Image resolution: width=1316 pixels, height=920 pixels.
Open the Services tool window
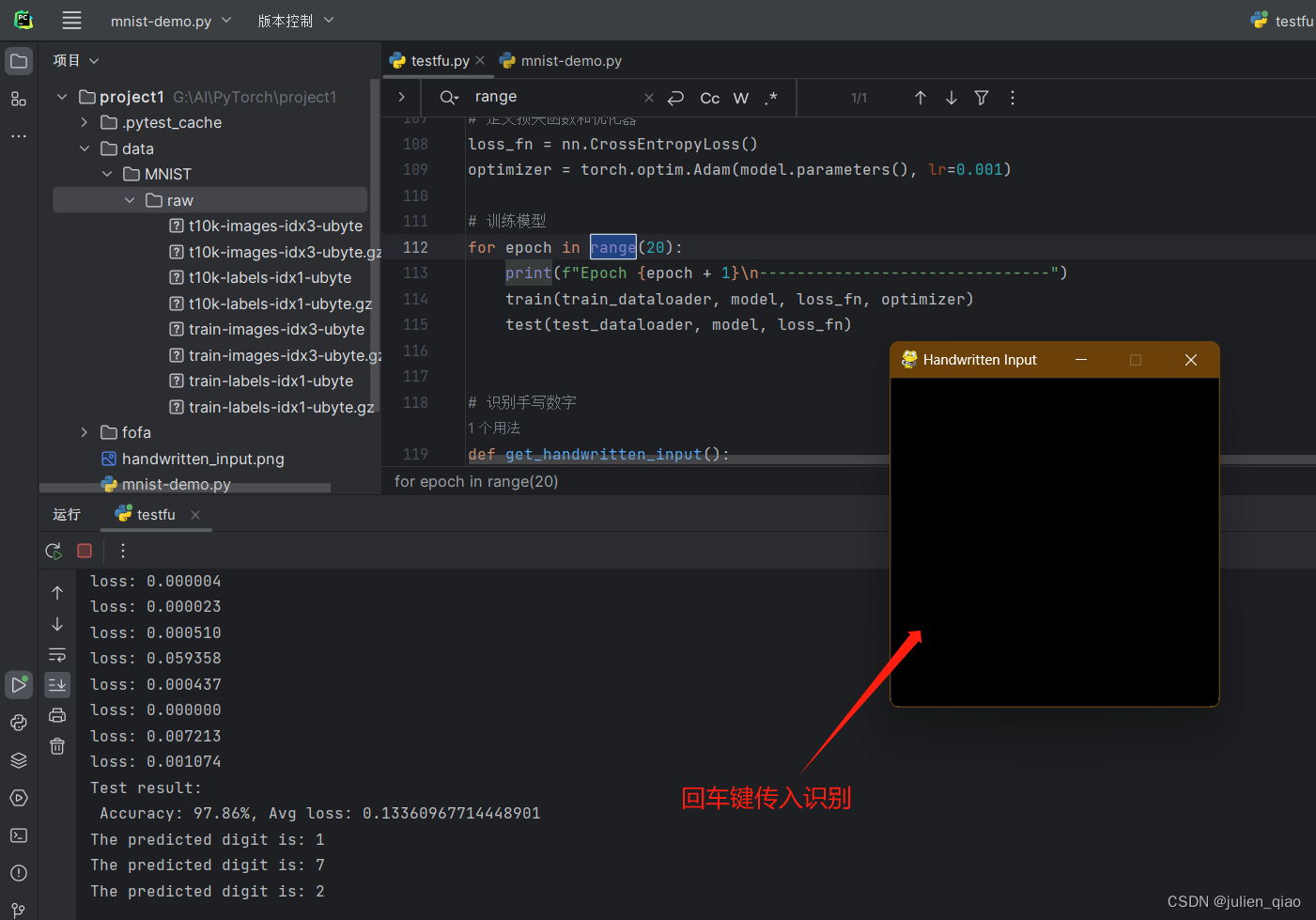pyautogui.click(x=19, y=798)
